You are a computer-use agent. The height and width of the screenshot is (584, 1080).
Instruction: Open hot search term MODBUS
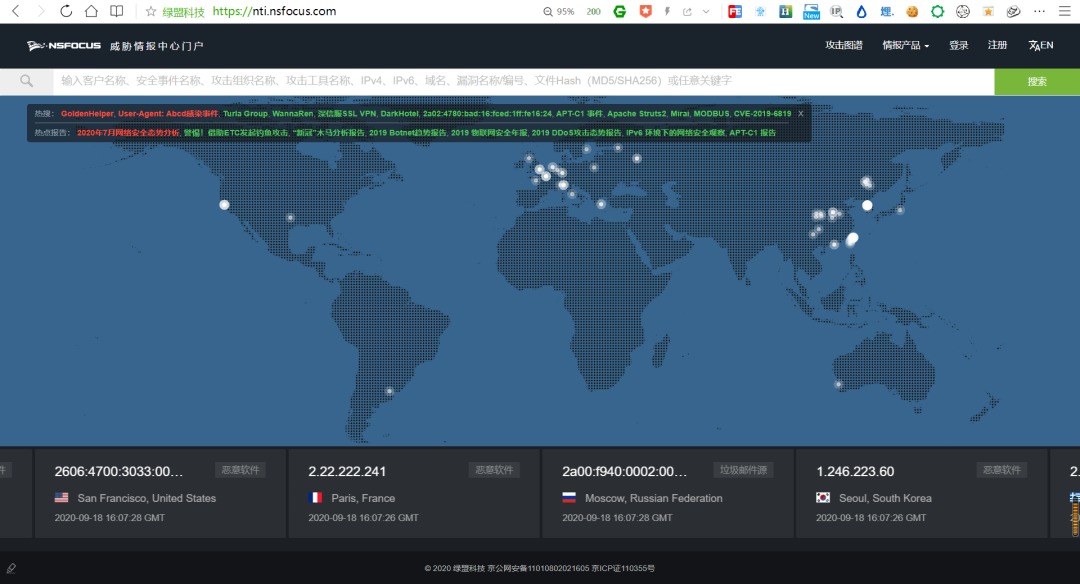click(711, 114)
